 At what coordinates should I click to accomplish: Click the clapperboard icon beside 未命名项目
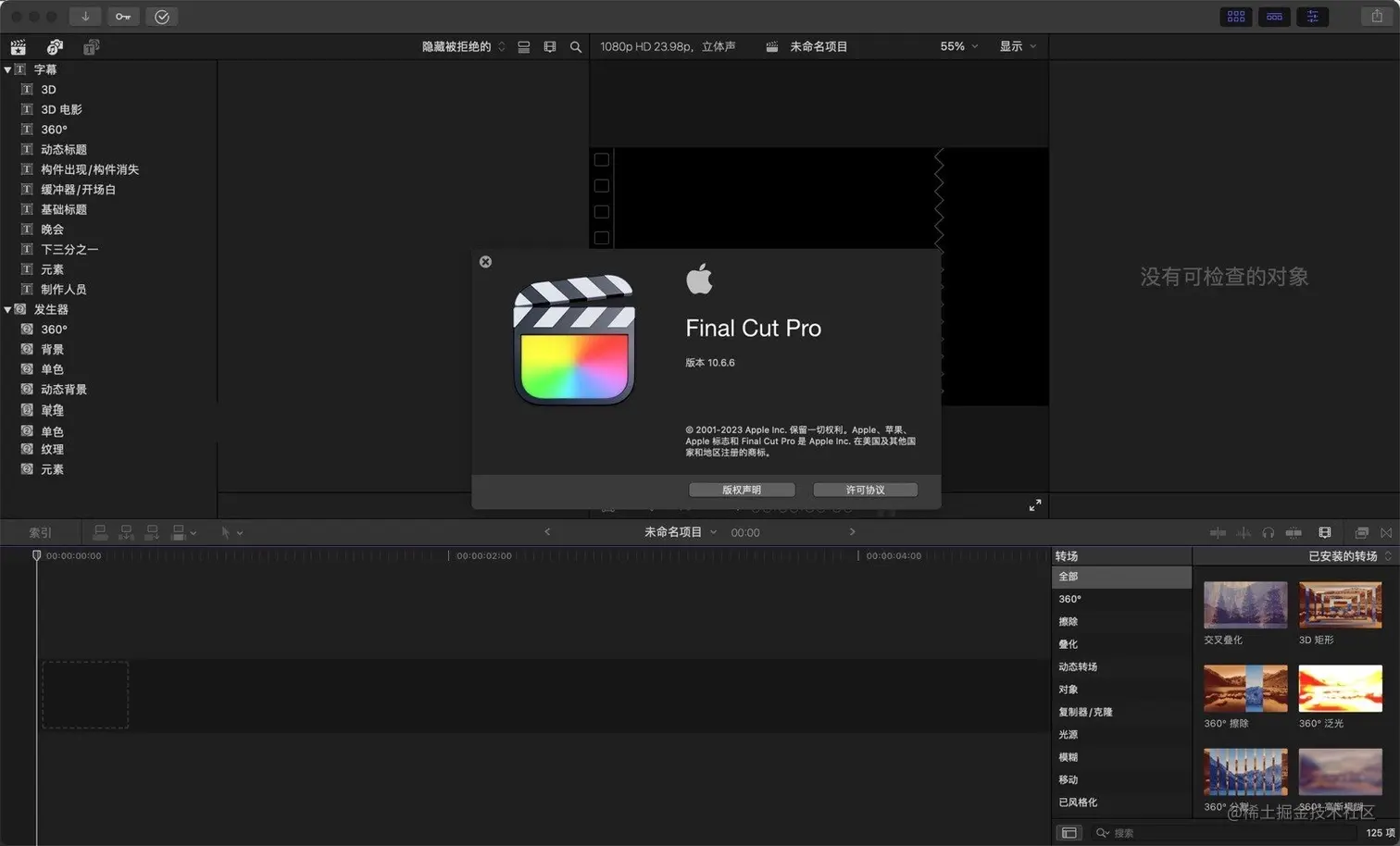[771, 46]
